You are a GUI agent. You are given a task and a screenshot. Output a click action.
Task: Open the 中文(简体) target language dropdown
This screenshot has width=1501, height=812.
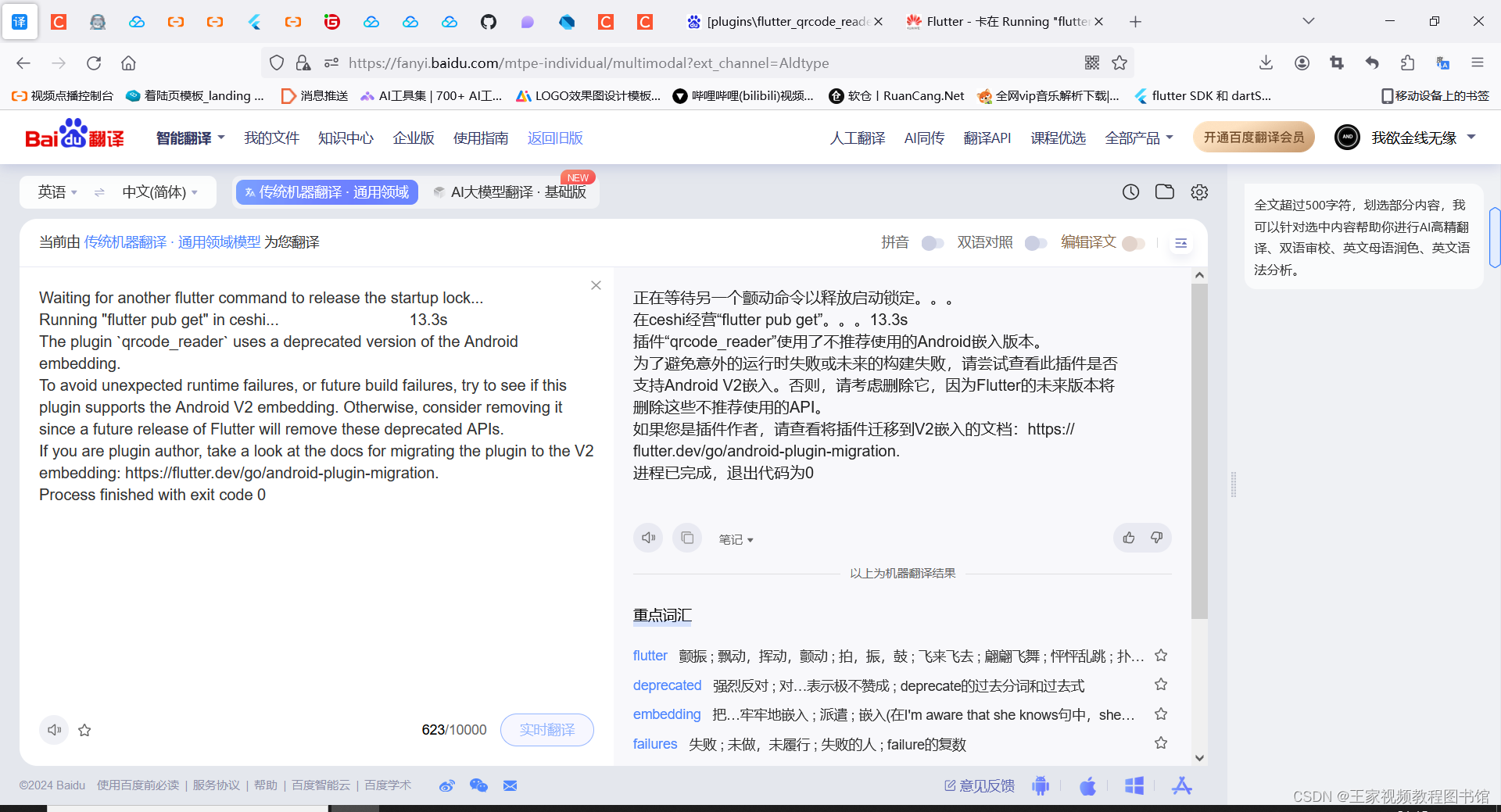click(156, 191)
